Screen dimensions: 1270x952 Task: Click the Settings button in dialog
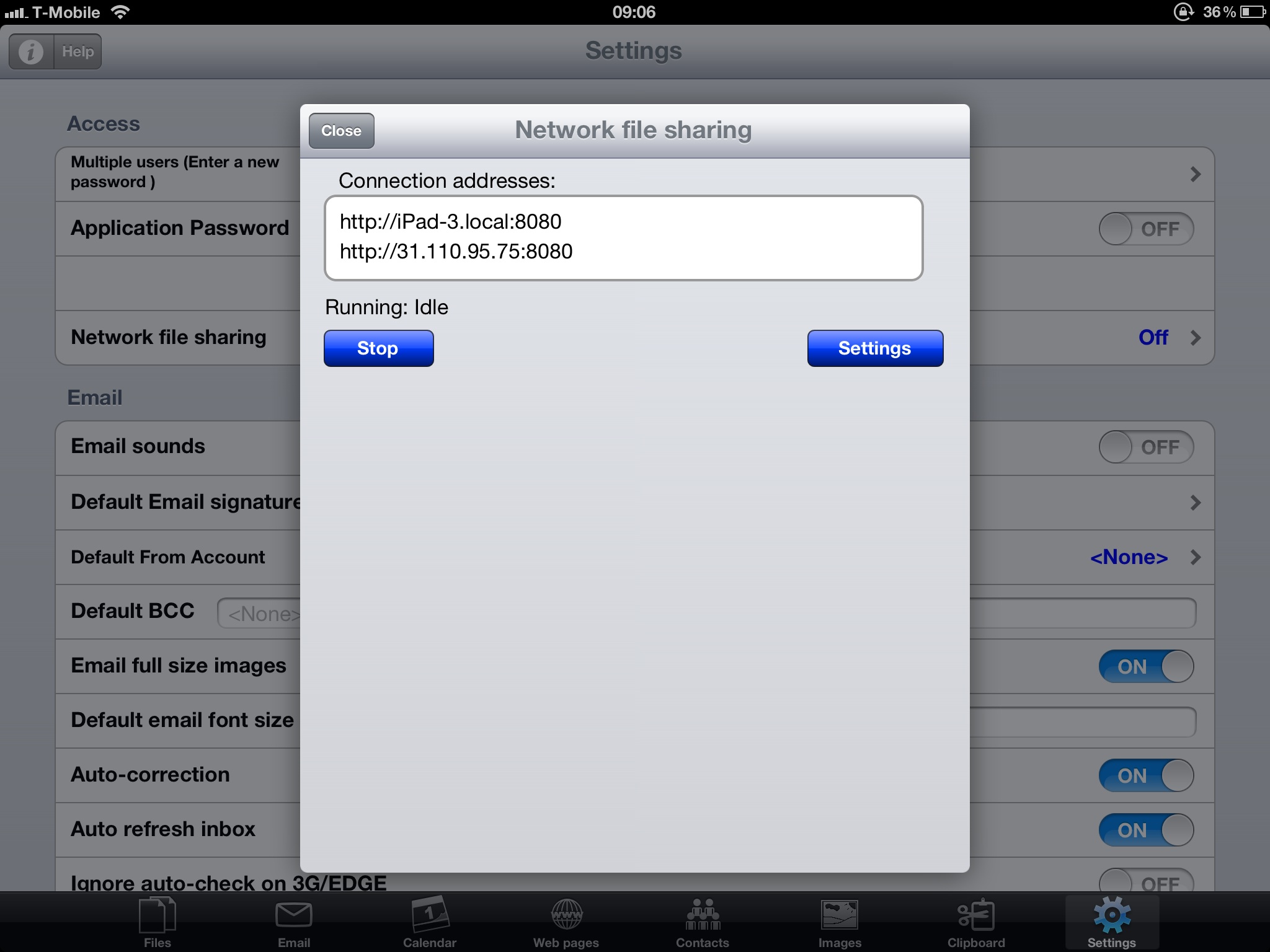point(873,348)
